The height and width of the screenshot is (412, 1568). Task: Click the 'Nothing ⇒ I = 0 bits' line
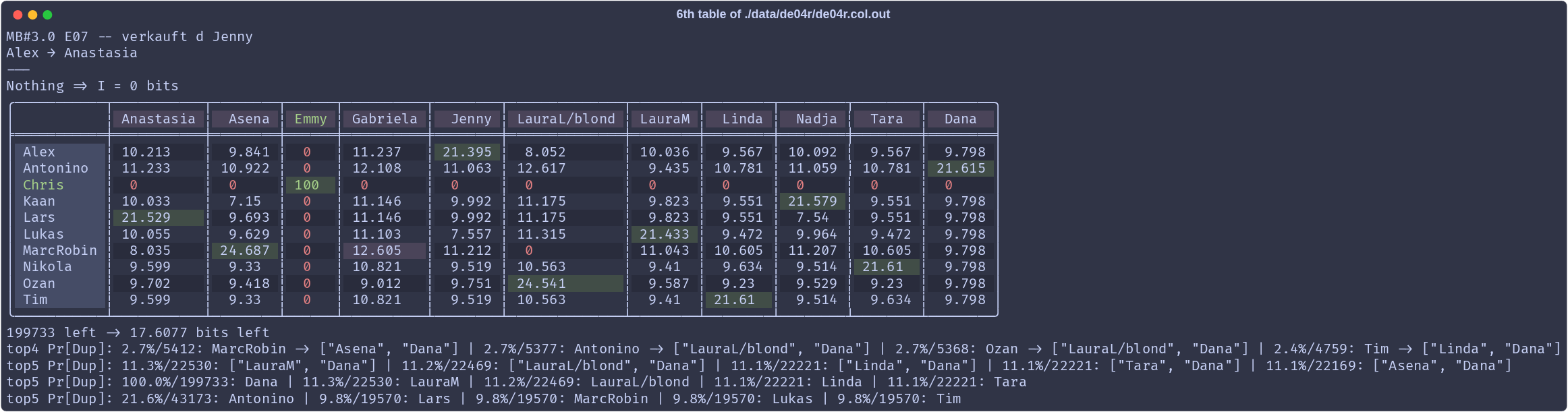point(92,86)
